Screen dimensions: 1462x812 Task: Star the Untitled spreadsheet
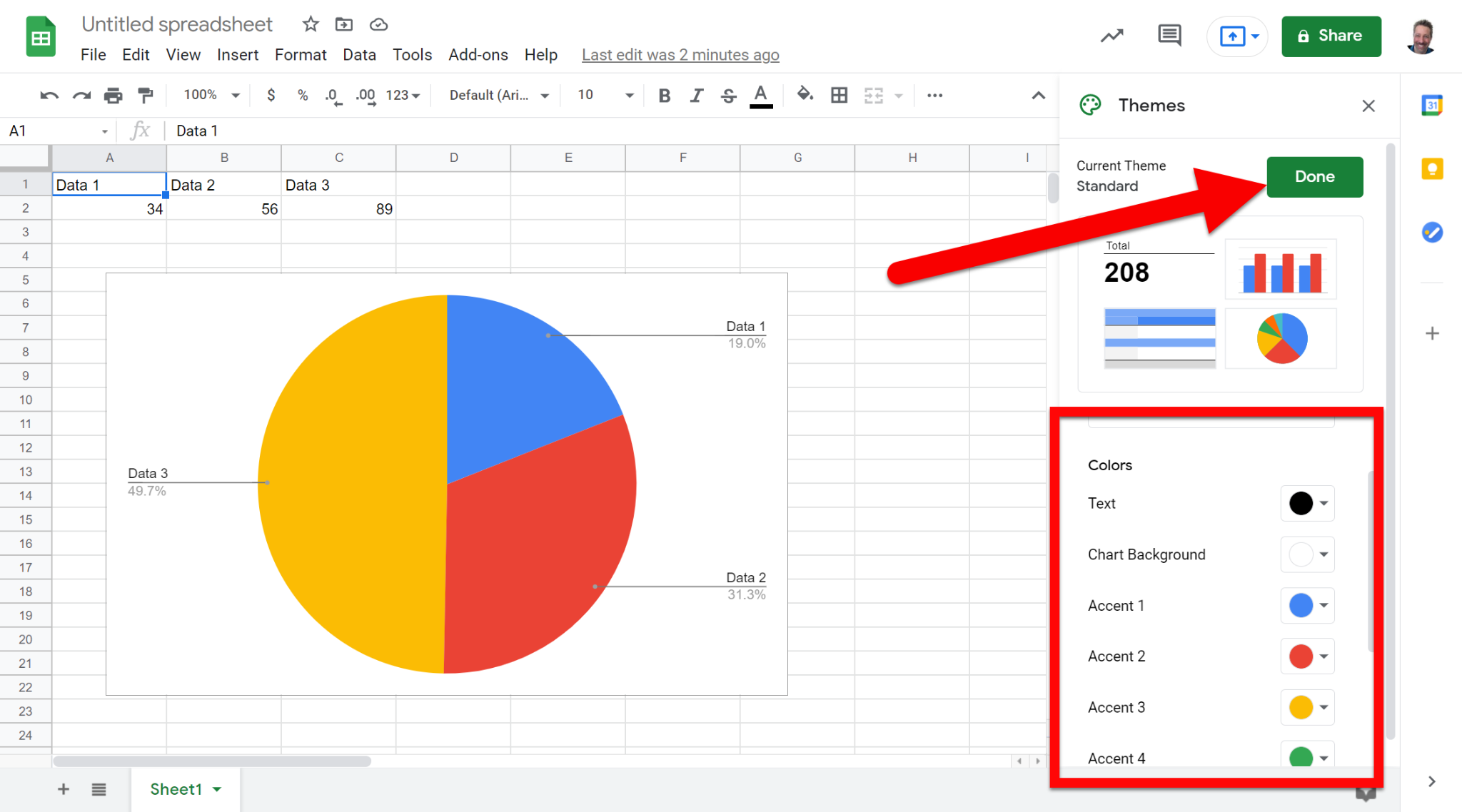click(x=310, y=24)
